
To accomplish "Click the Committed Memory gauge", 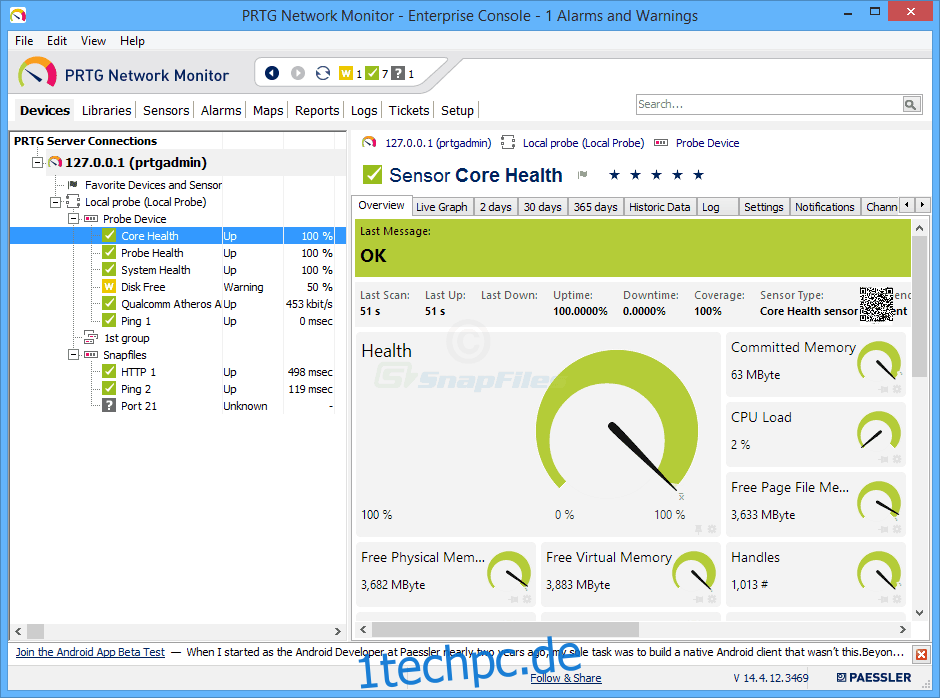I will (879, 361).
